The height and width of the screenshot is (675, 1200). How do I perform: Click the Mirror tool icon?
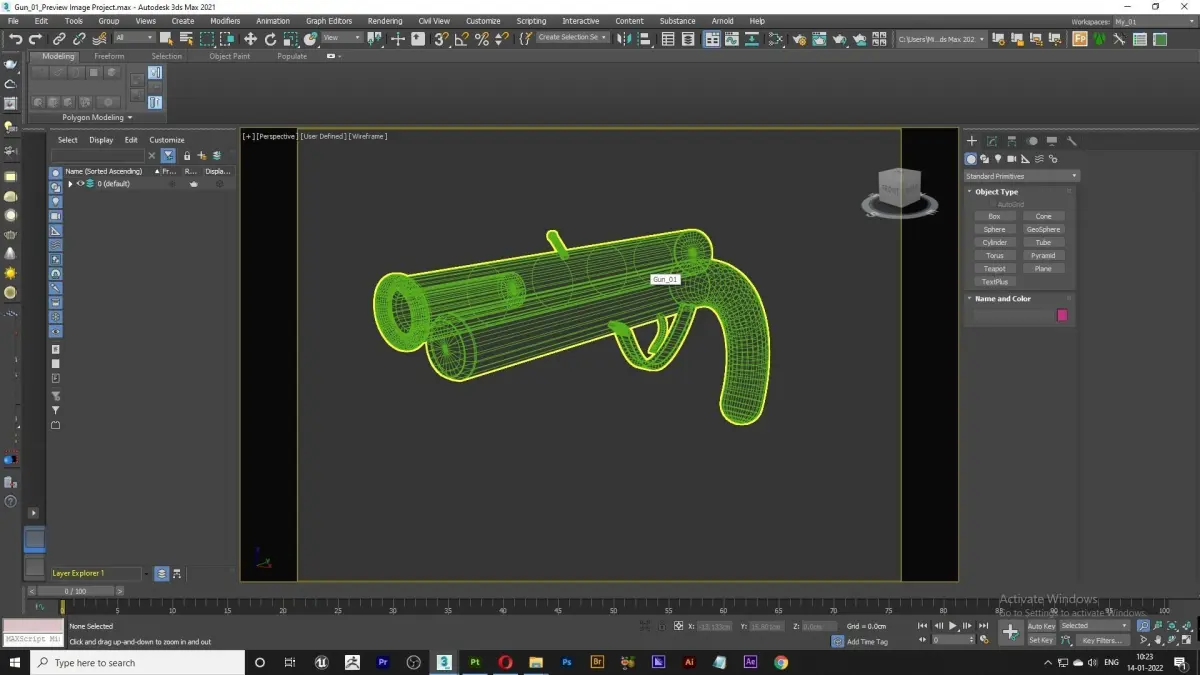click(625, 39)
